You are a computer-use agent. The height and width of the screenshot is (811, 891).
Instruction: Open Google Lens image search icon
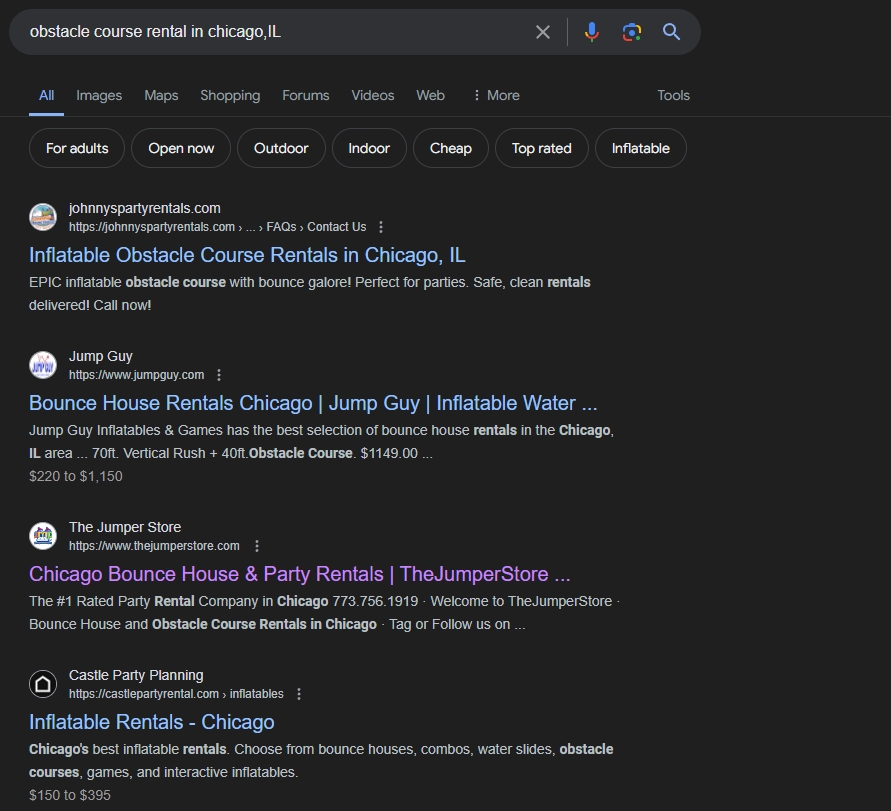(631, 32)
